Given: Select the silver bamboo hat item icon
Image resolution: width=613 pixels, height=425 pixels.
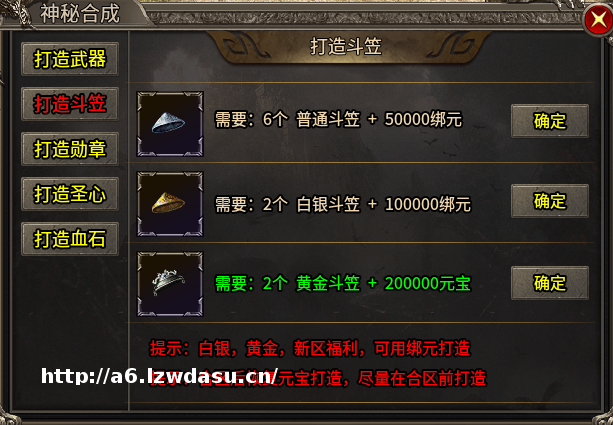Looking at the screenshot, I should [x=170, y=124].
